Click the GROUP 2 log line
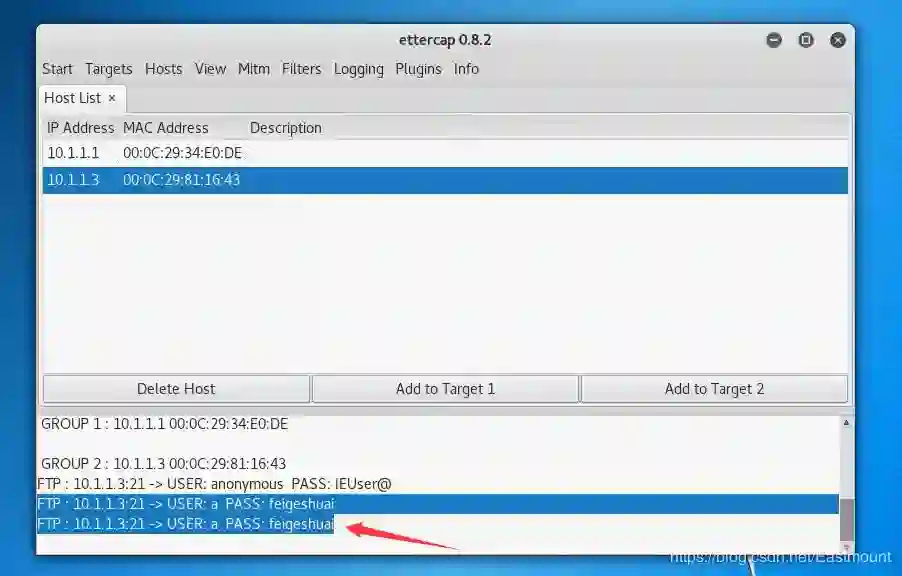This screenshot has height=576, width=902. tap(163, 464)
